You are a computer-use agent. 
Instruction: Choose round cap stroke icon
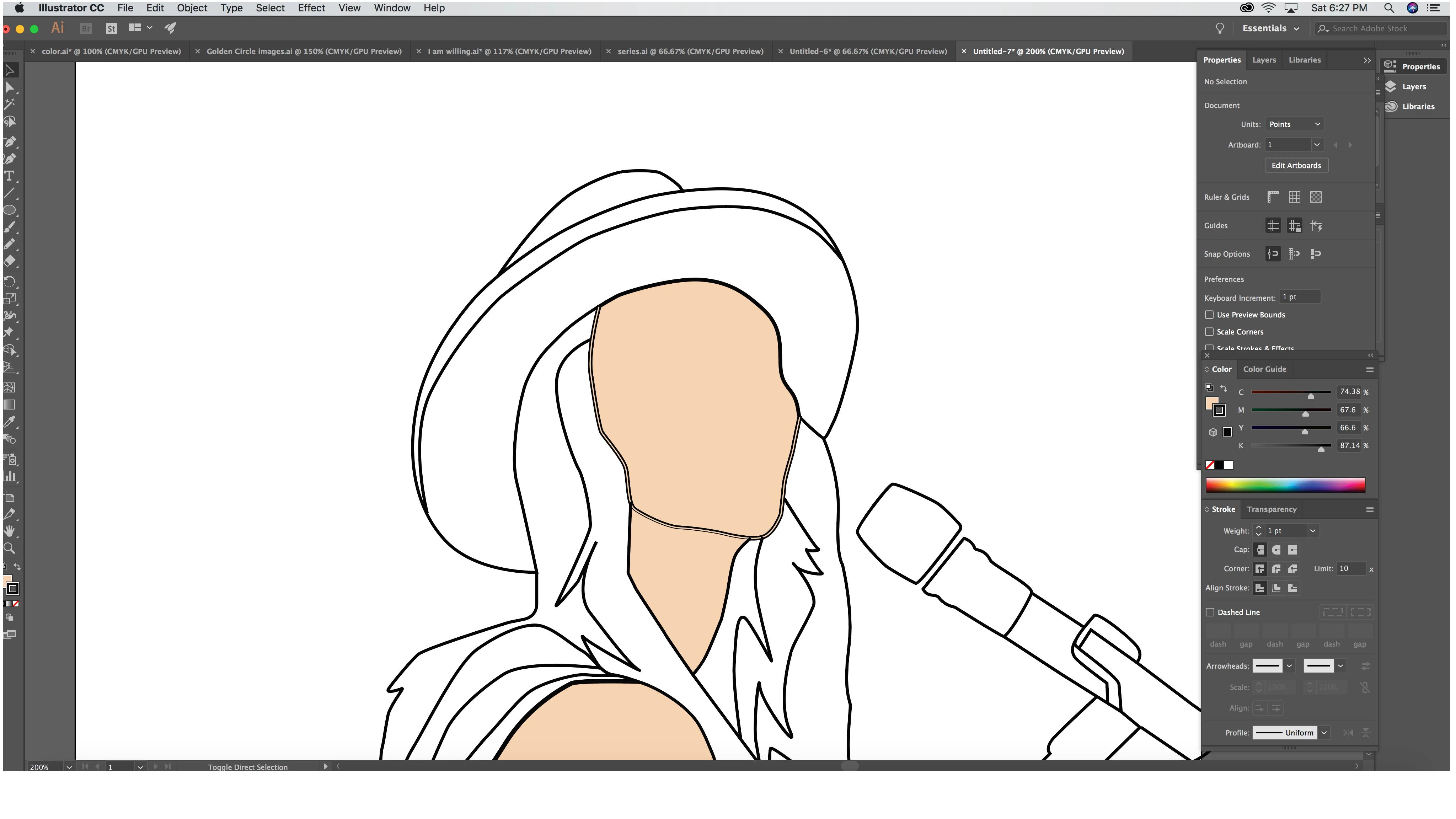click(1276, 550)
